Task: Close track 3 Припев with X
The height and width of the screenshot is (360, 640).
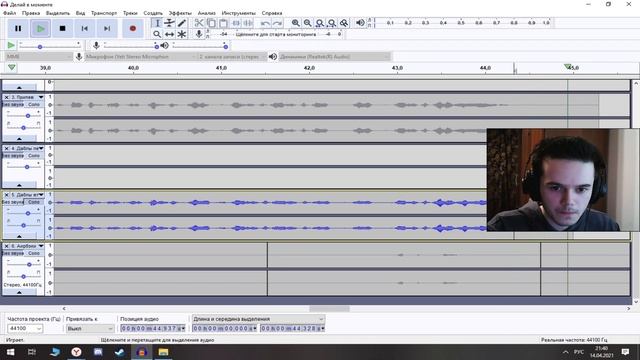Action: (x=6, y=97)
